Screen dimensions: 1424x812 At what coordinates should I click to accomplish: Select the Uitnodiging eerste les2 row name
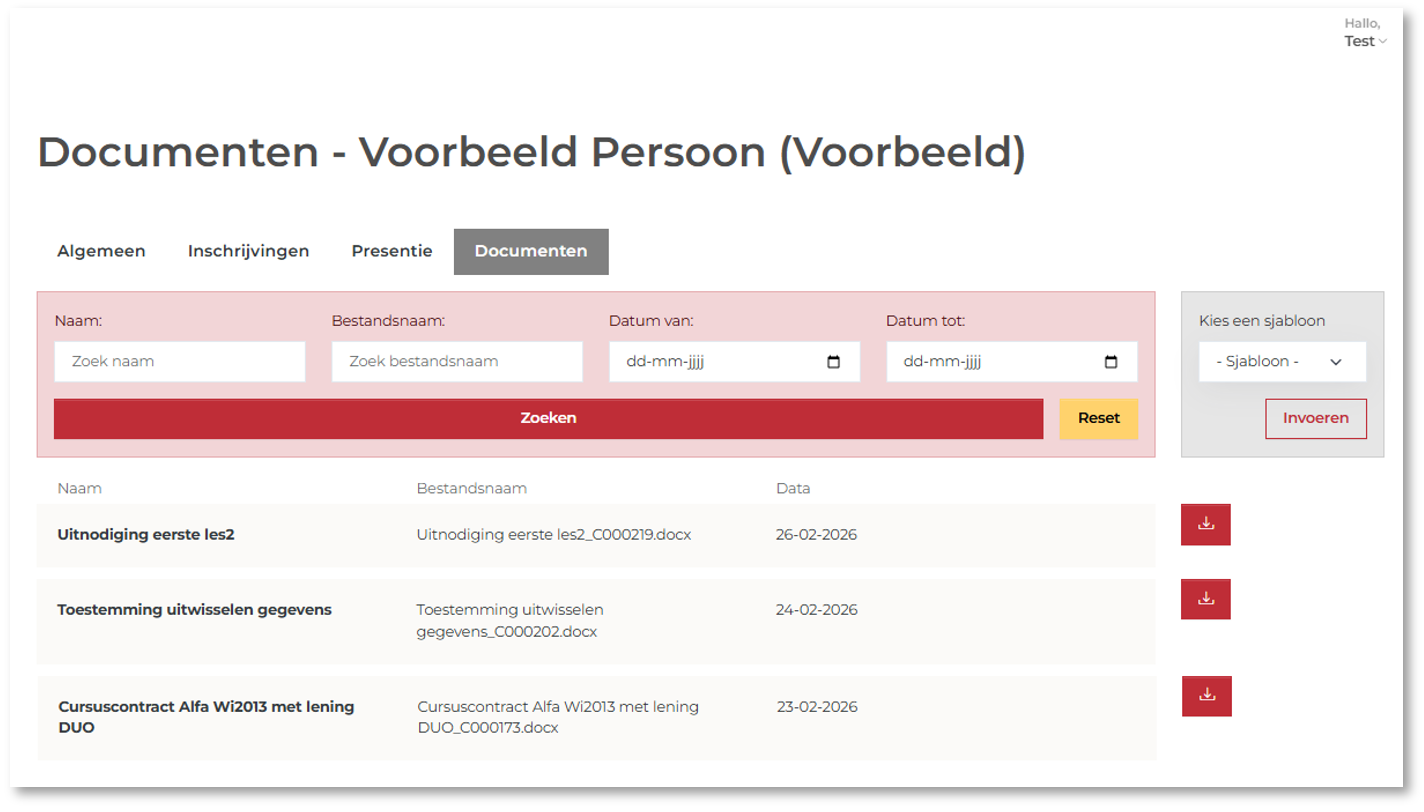(146, 535)
